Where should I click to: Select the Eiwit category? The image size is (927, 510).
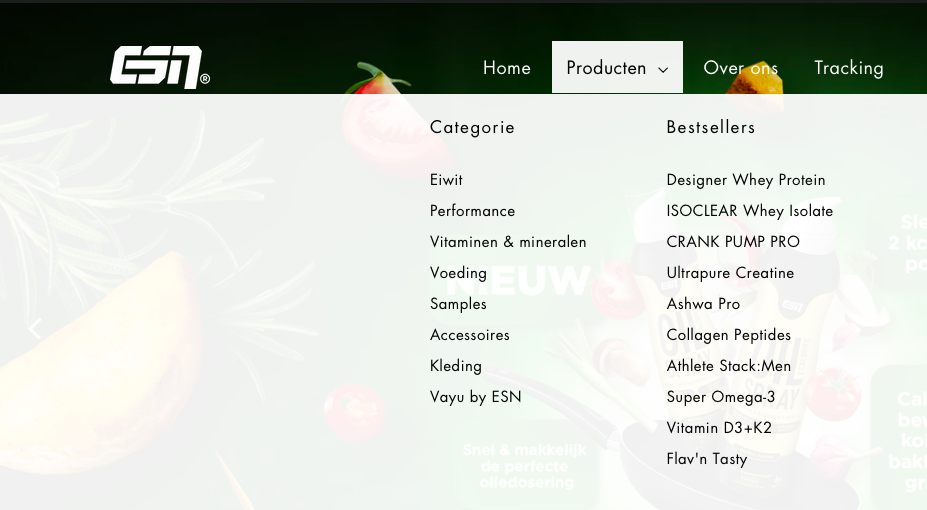click(x=446, y=180)
